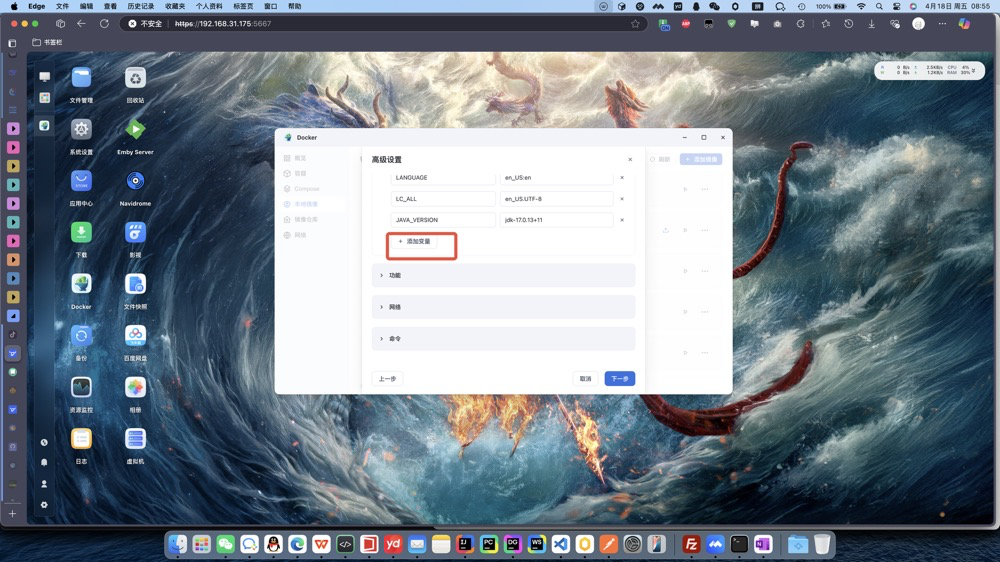Click the NAS sidebar notification bell icon

click(x=44, y=462)
